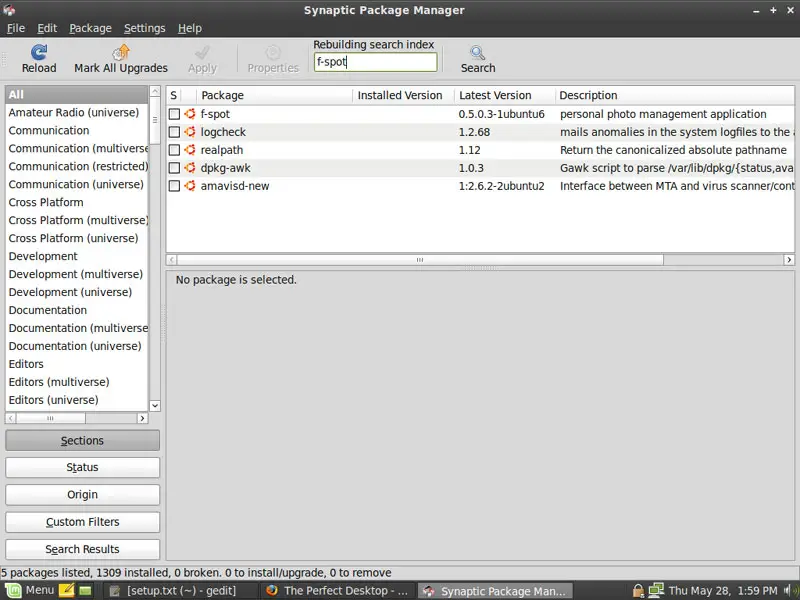Click the sections list vertical scrollbar thumb

[155, 121]
